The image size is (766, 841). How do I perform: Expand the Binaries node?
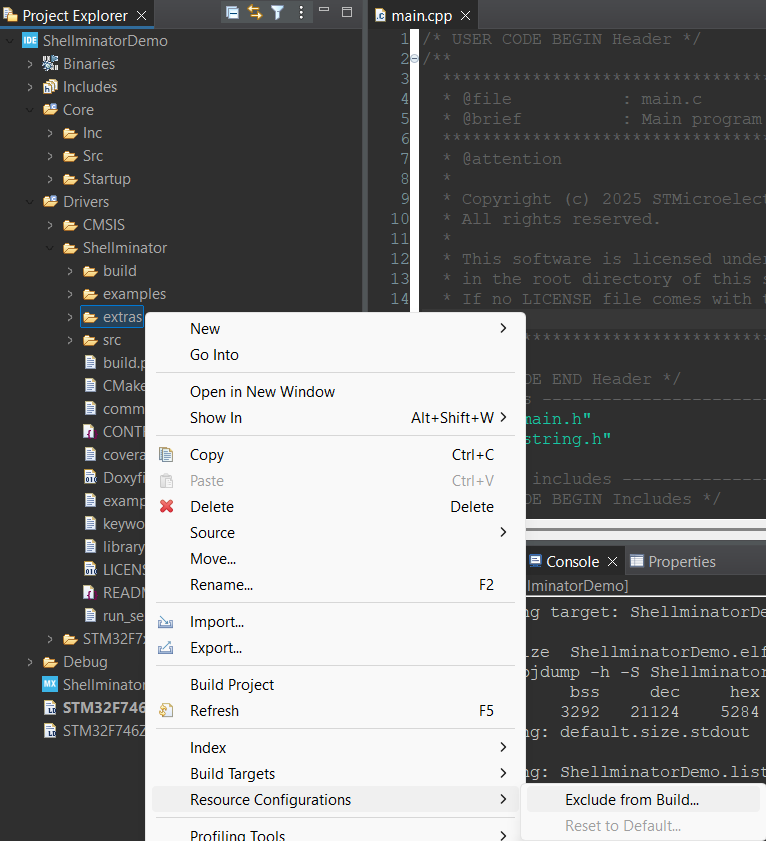click(30, 64)
